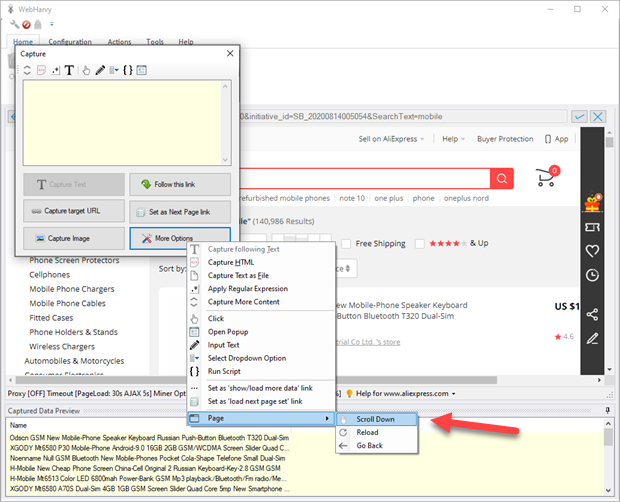This screenshot has width=620, height=502.
Task: Click the shopping cart icon
Action: pos(547,177)
